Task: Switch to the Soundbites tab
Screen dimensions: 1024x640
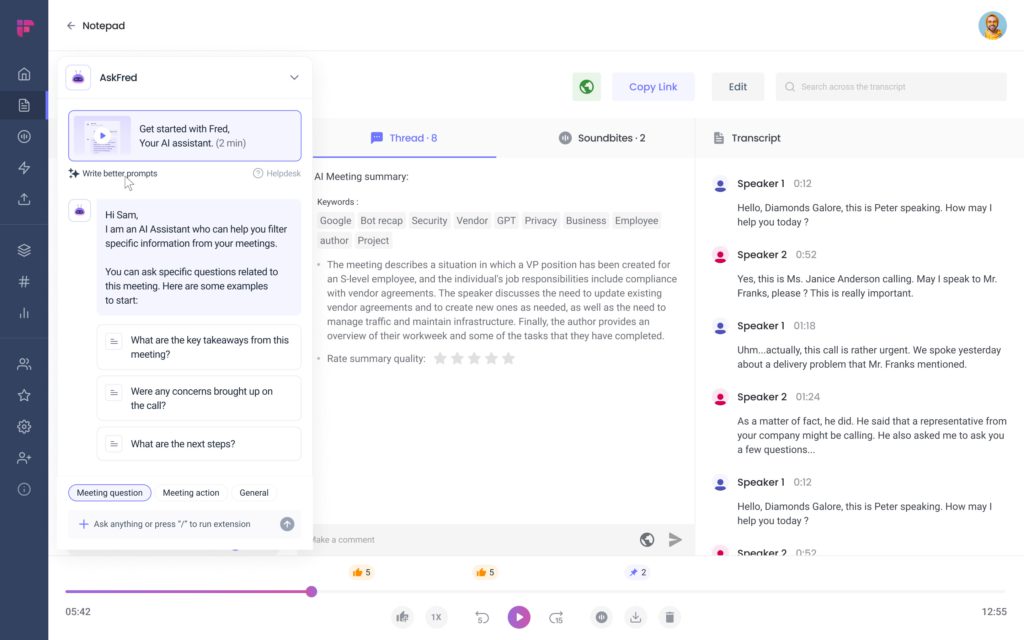Action: 601,138
